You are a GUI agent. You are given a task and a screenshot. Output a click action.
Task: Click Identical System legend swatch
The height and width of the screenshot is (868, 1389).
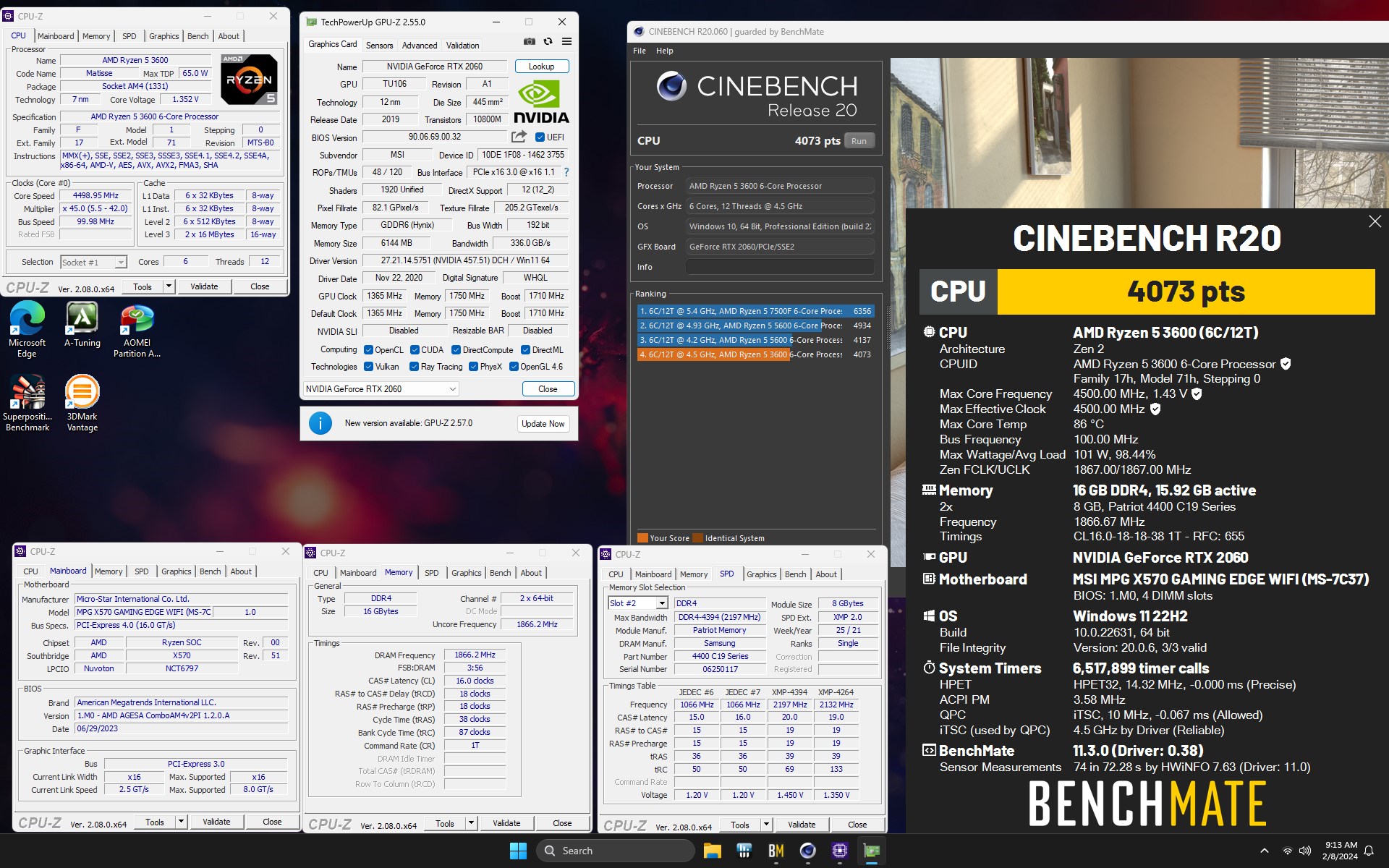(x=697, y=538)
